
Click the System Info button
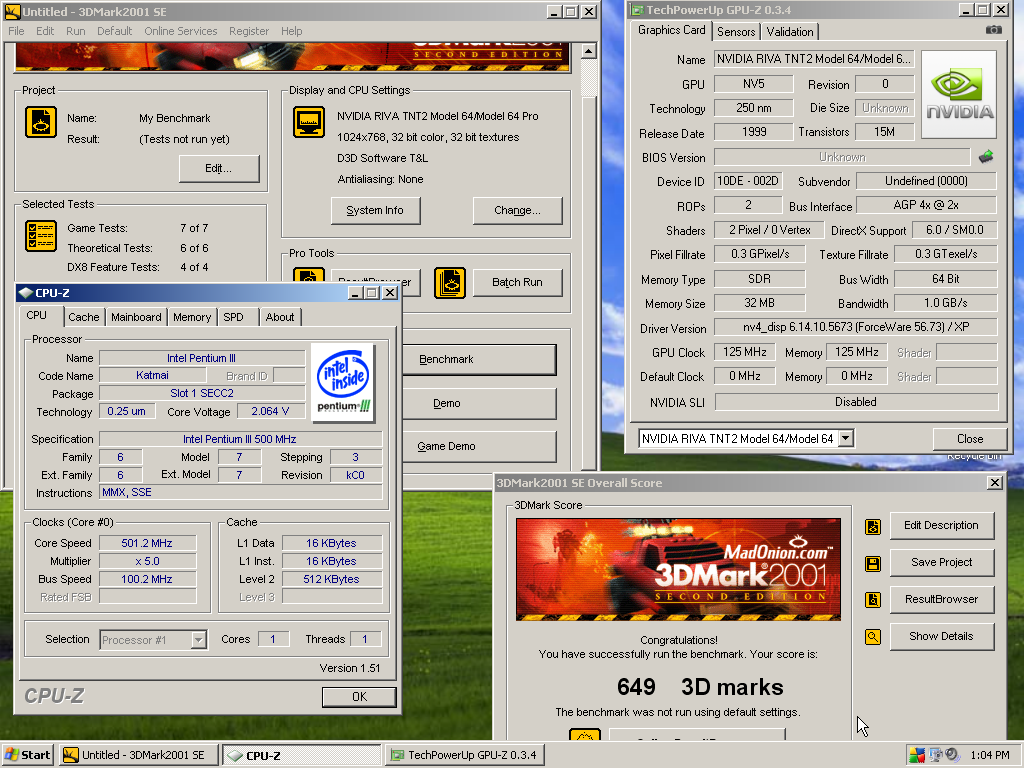pos(375,210)
